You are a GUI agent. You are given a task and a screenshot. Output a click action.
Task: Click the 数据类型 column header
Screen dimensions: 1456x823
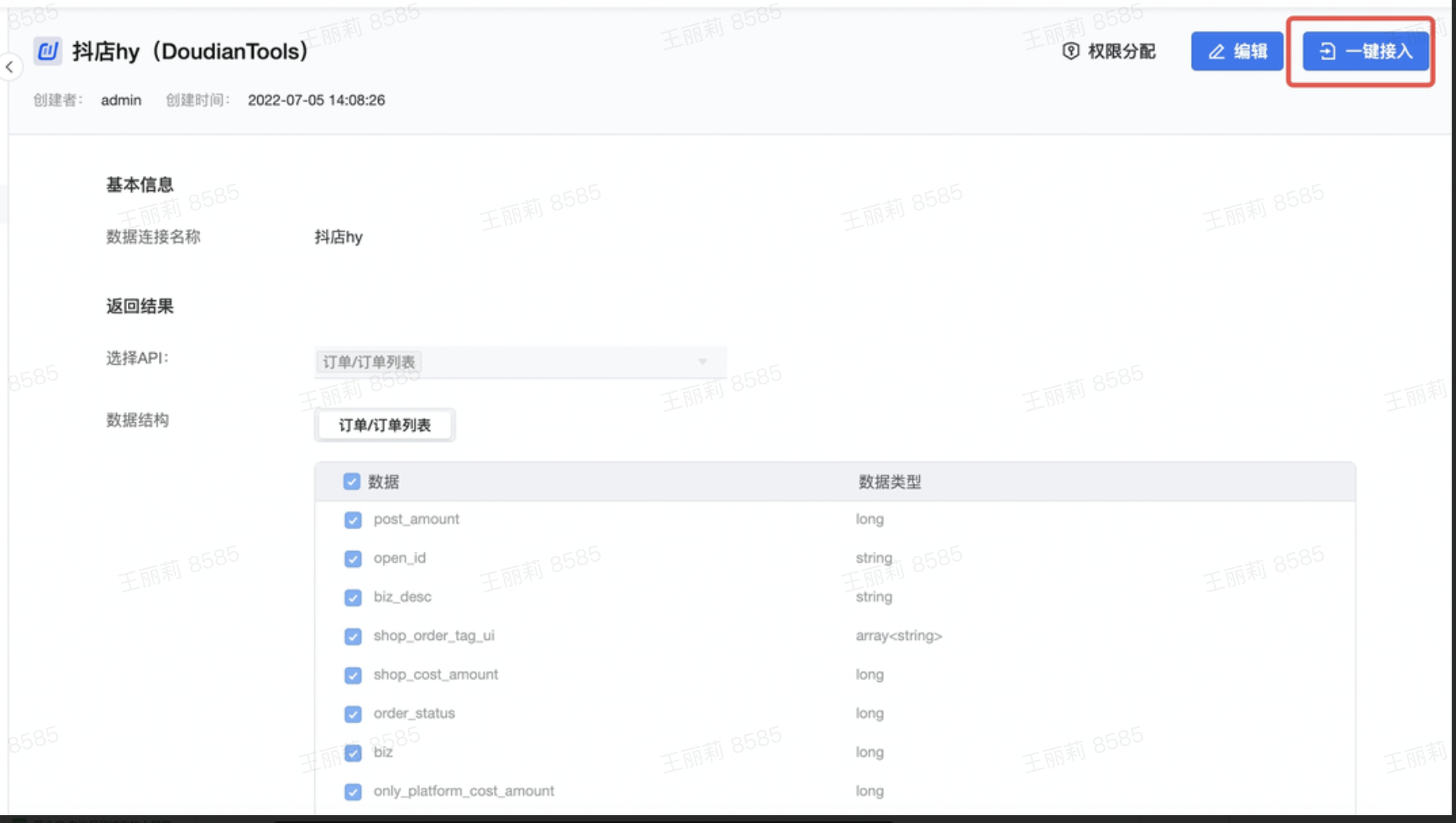(889, 482)
